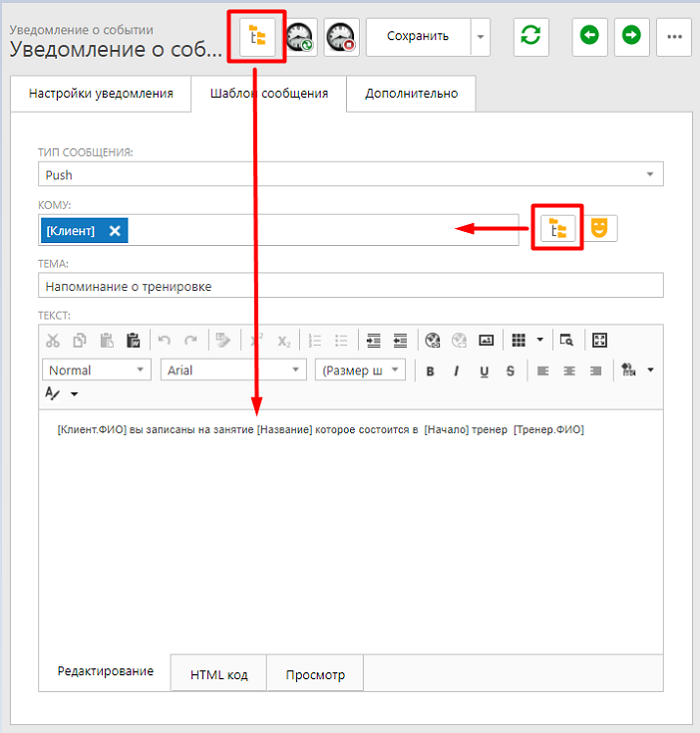Viewport: 700px width, 733px height.
Task: Toggle Italic formatting
Action: pos(456,371)
